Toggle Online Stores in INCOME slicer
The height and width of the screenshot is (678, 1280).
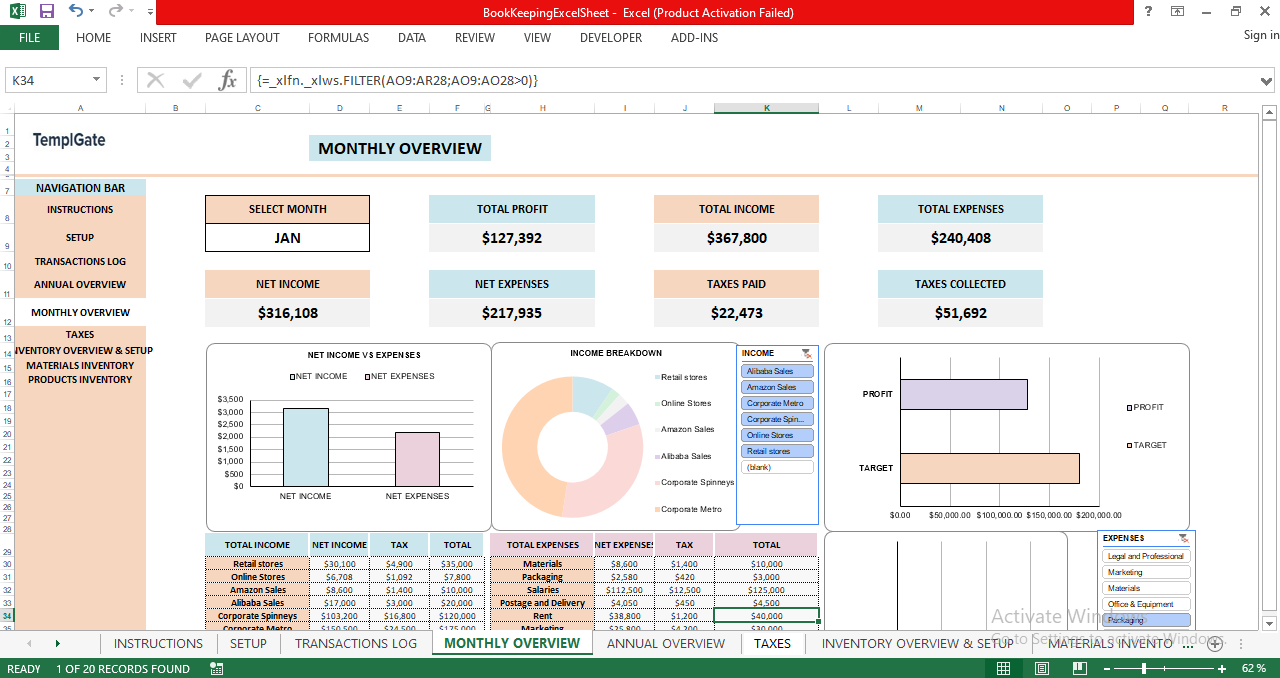point(778,435)
